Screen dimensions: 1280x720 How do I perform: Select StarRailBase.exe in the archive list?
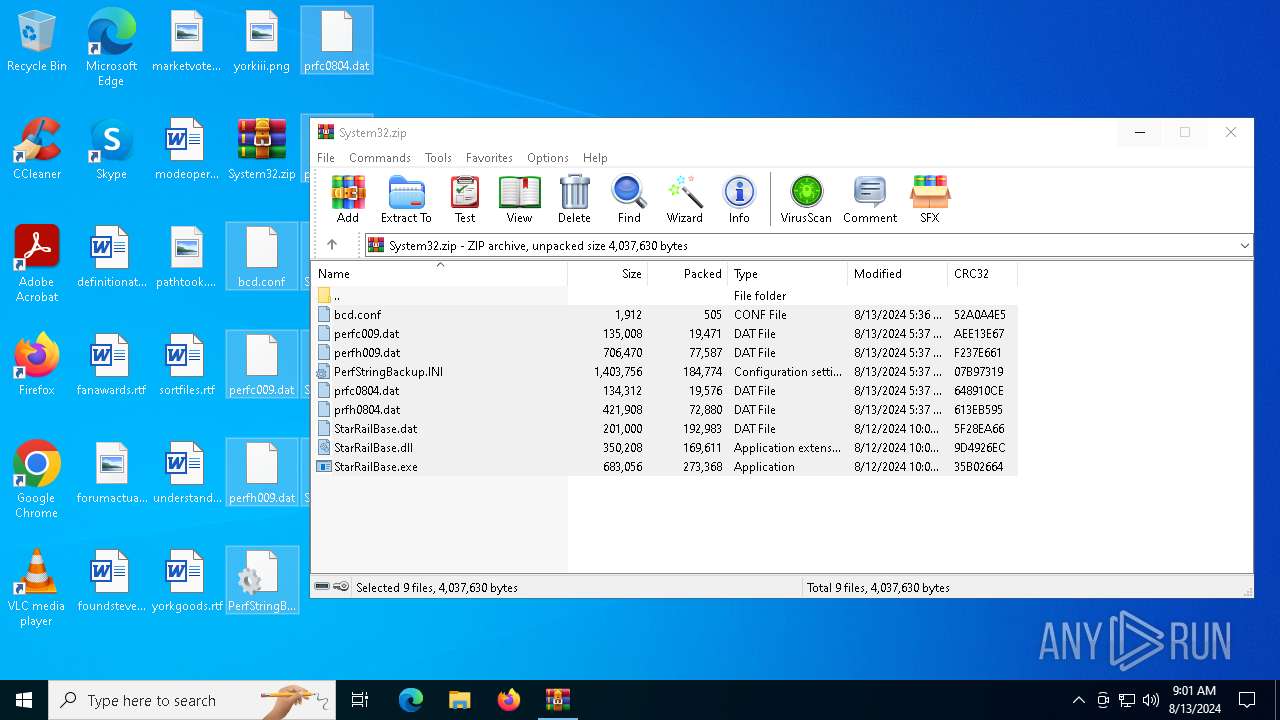(665, 467)
